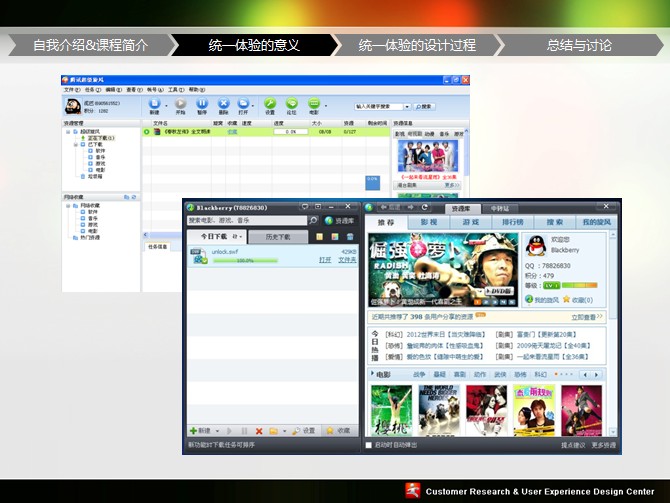
Task: Click magnifier search icon in Blackberry window
Action: coord(313,220)
